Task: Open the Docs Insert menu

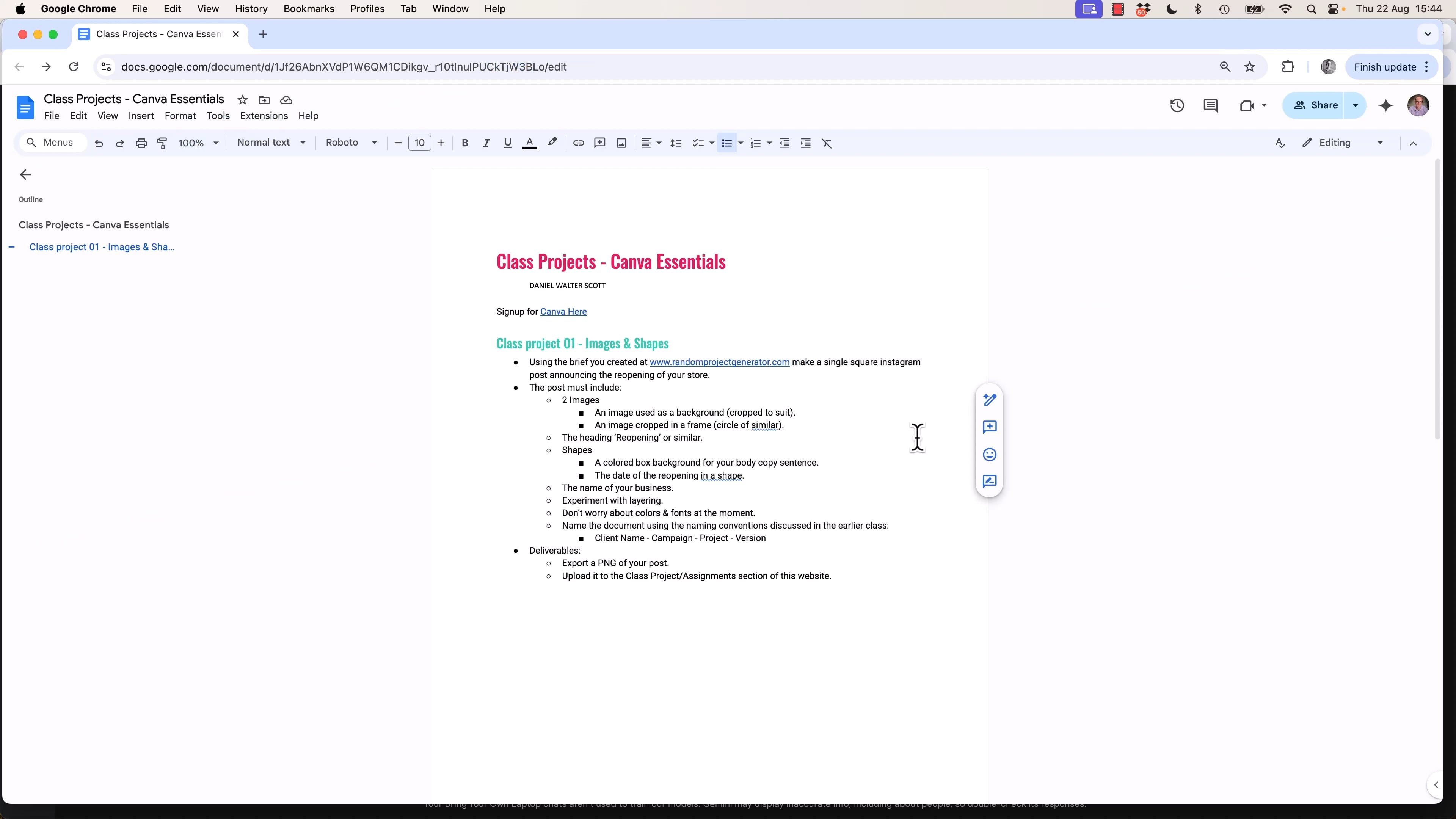Action: [141, 116]
